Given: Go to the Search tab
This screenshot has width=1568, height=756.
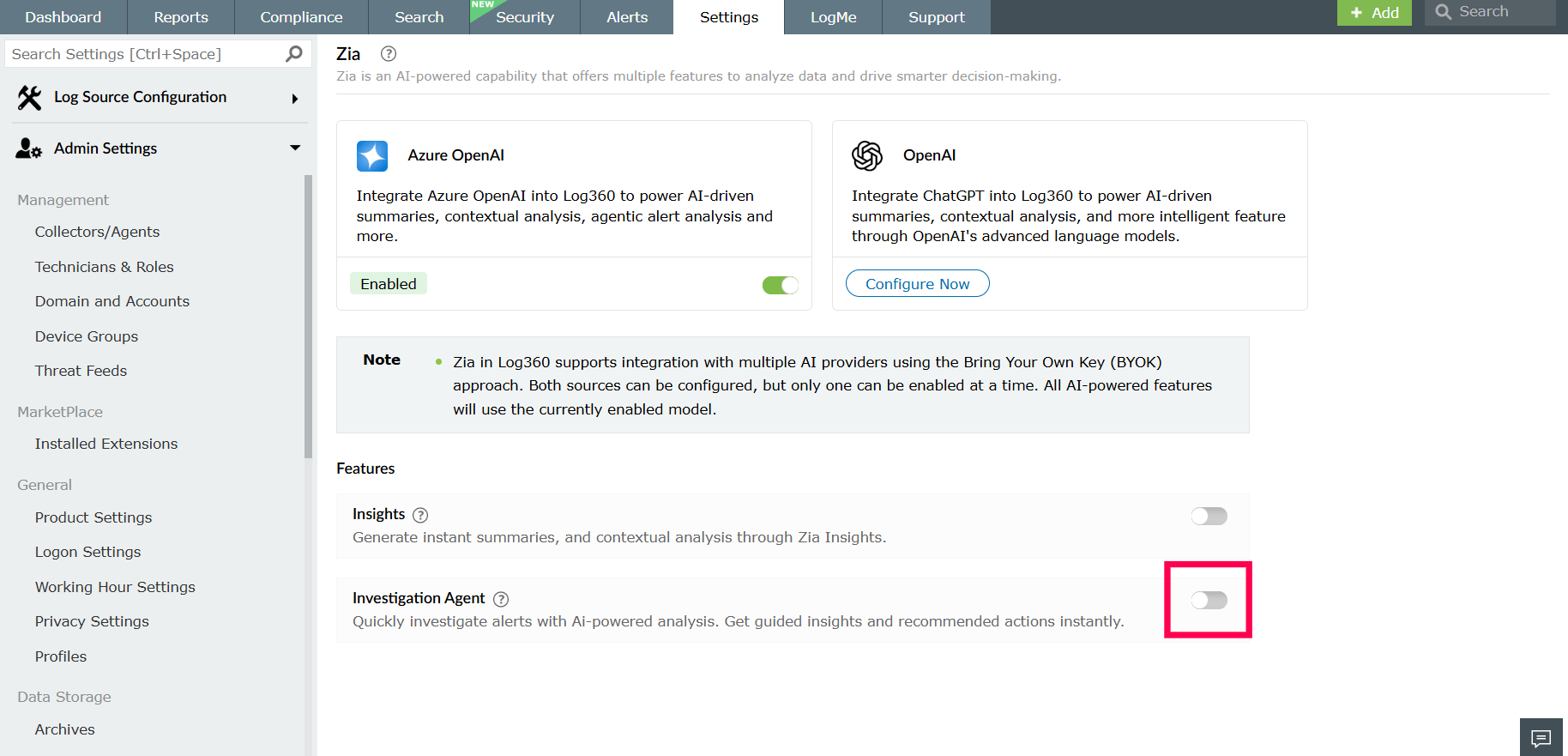Looking at the screenshot, I should click(419, 17).
